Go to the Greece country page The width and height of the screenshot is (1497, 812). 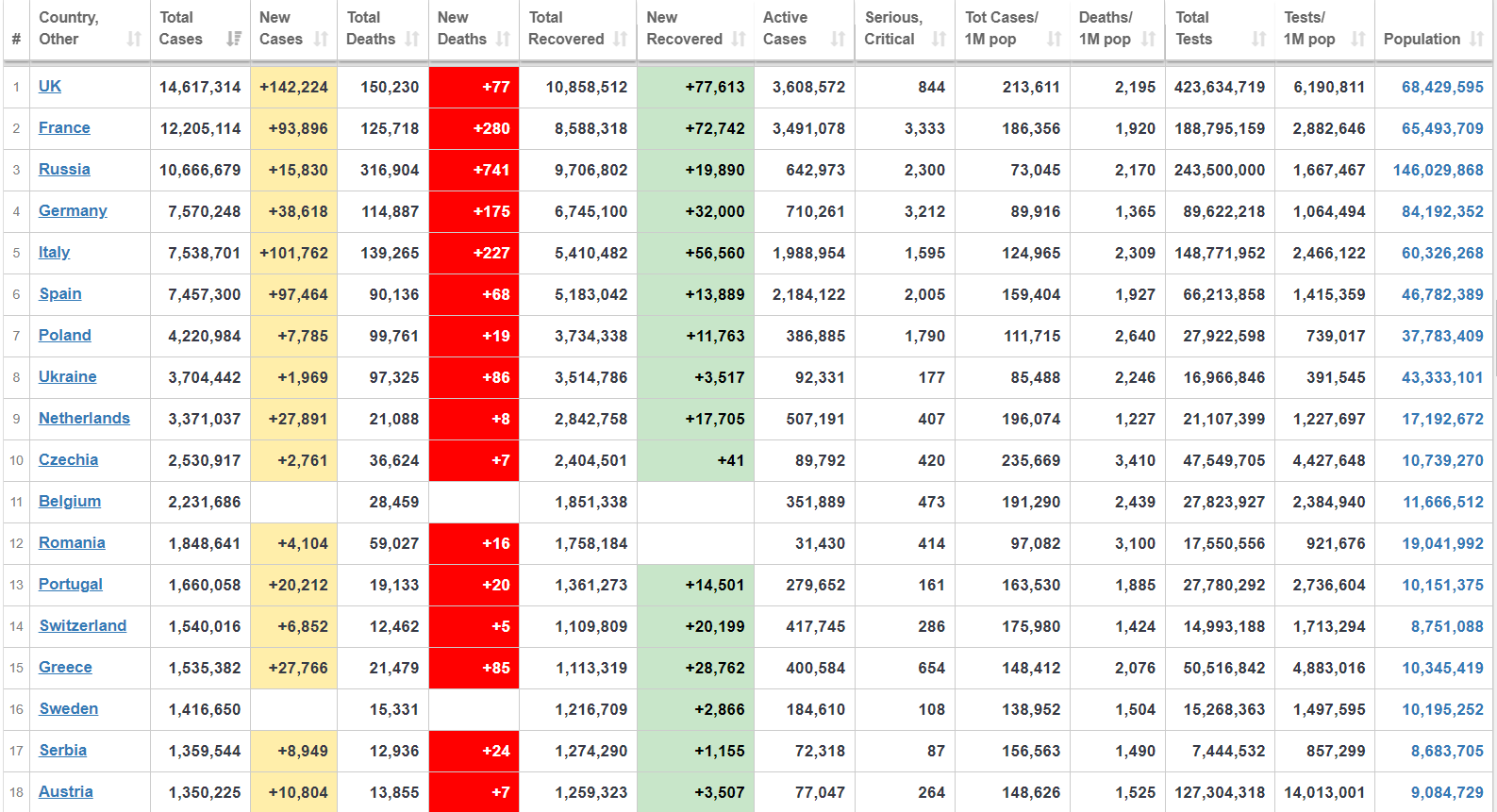[65, 667]
